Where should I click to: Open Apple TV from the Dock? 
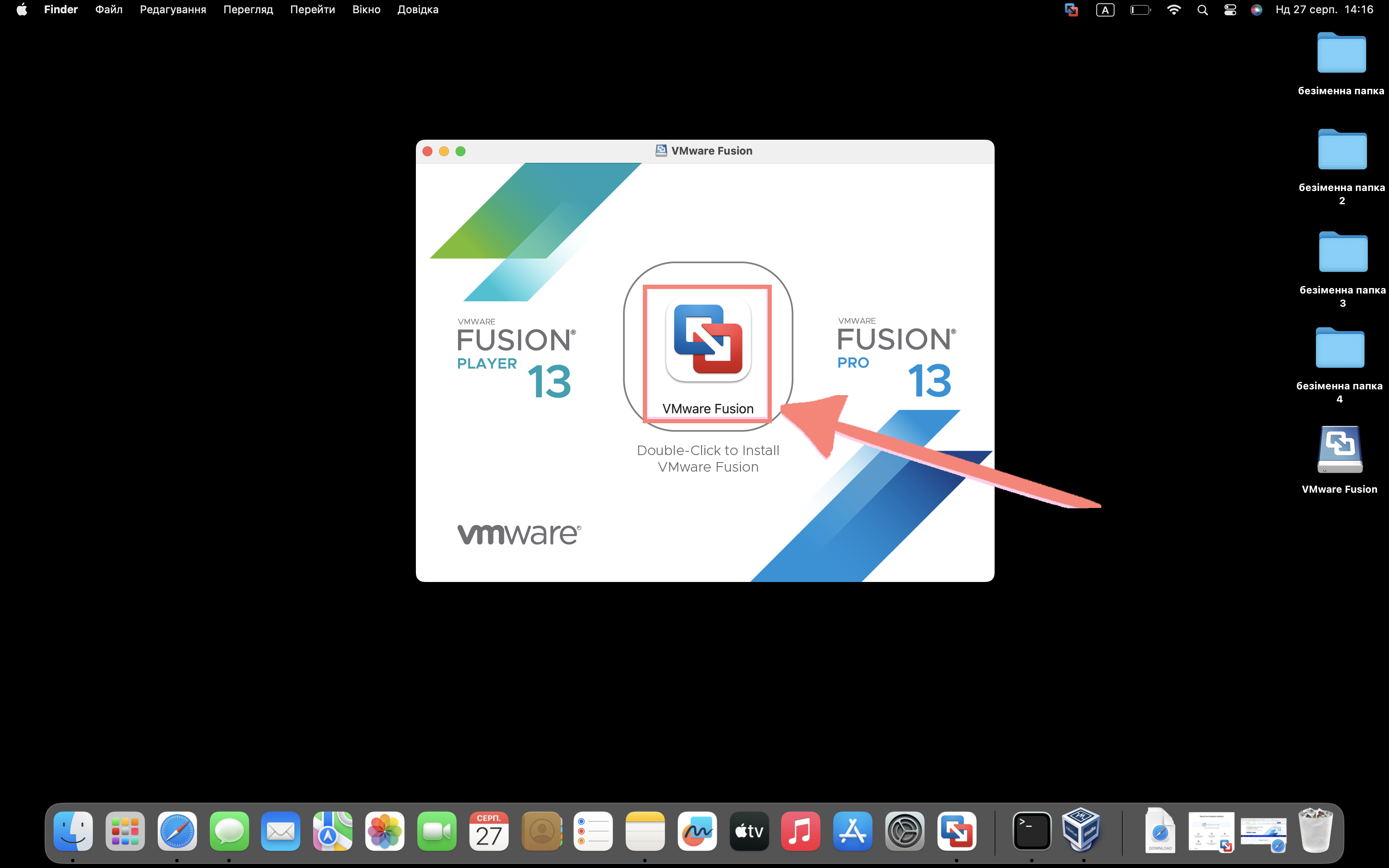point(749,831)
